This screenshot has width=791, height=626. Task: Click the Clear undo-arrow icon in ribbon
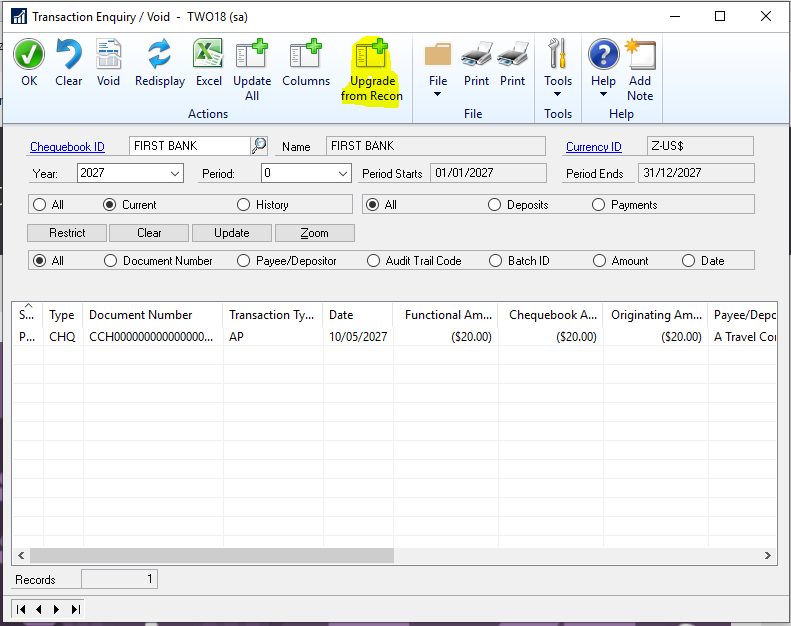coord(68,55)
